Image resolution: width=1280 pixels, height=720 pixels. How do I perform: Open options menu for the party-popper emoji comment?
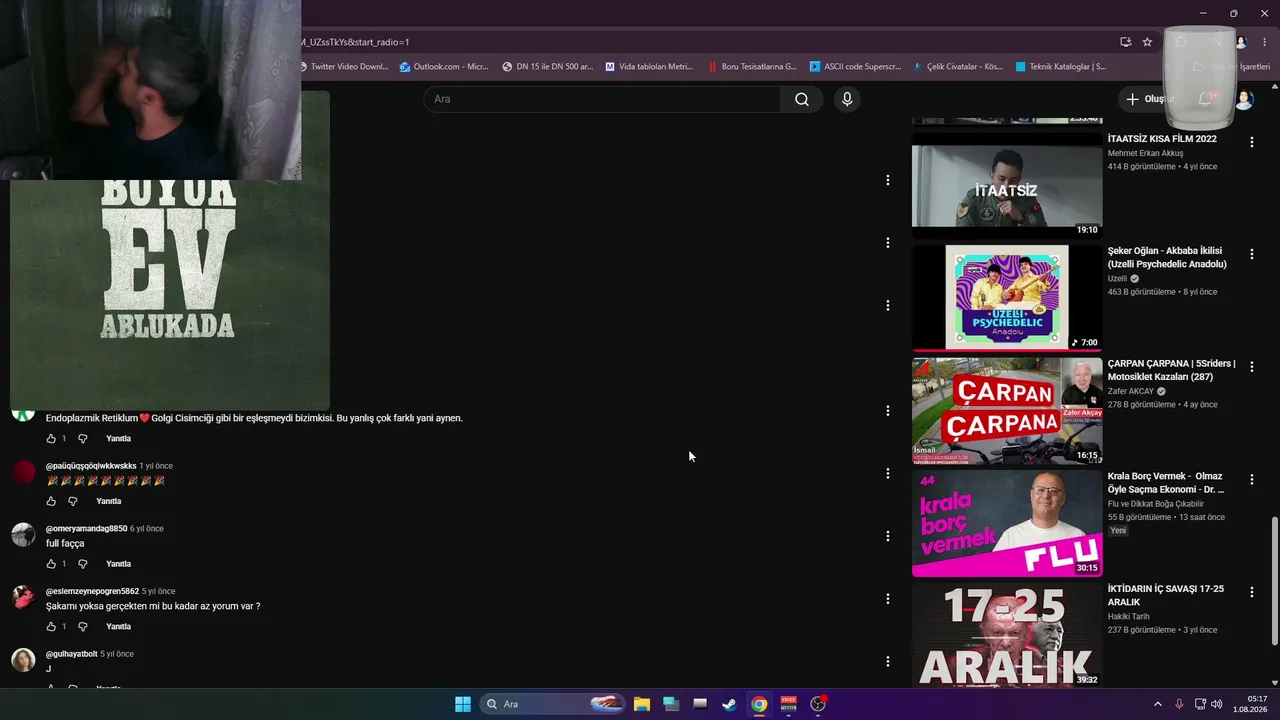tap(887, 473)
